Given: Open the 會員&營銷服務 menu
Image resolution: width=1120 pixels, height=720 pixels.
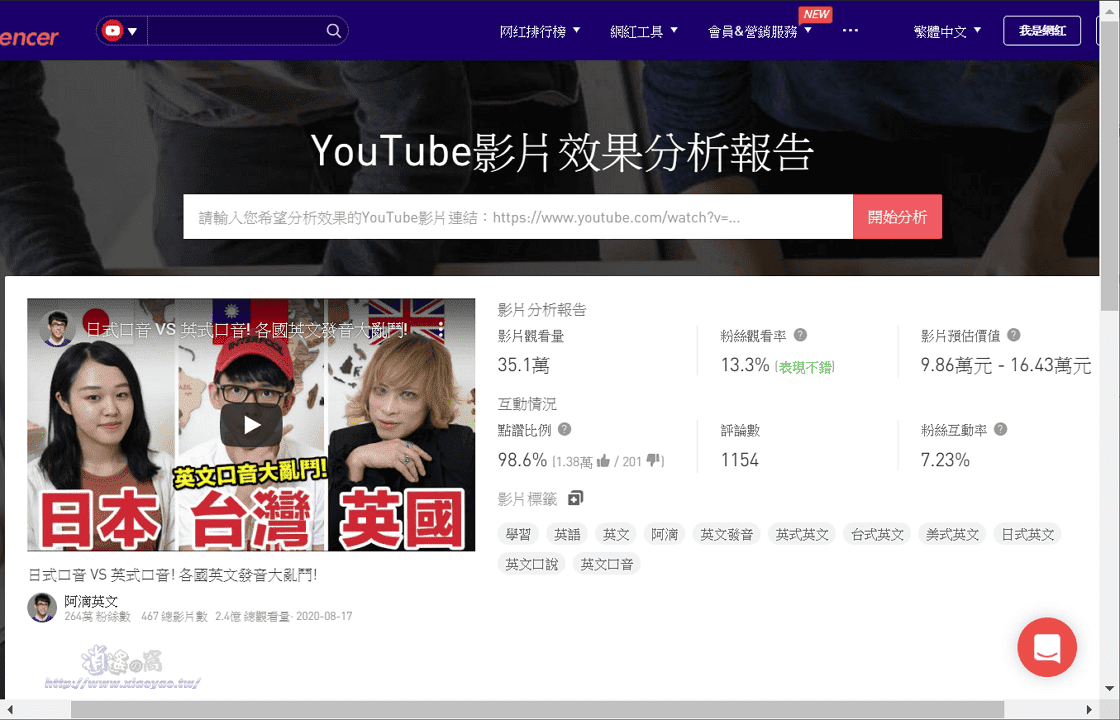Looking at the screenshot, I should click(759, 31).
